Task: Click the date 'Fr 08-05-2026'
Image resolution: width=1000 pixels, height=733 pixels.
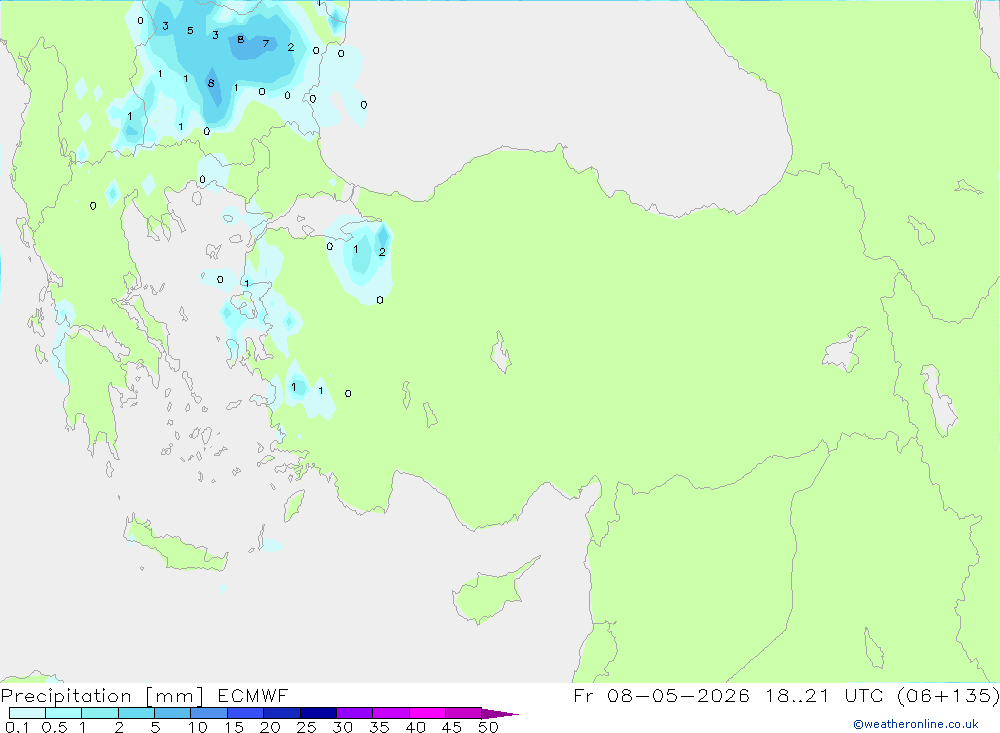Action: 661,695
